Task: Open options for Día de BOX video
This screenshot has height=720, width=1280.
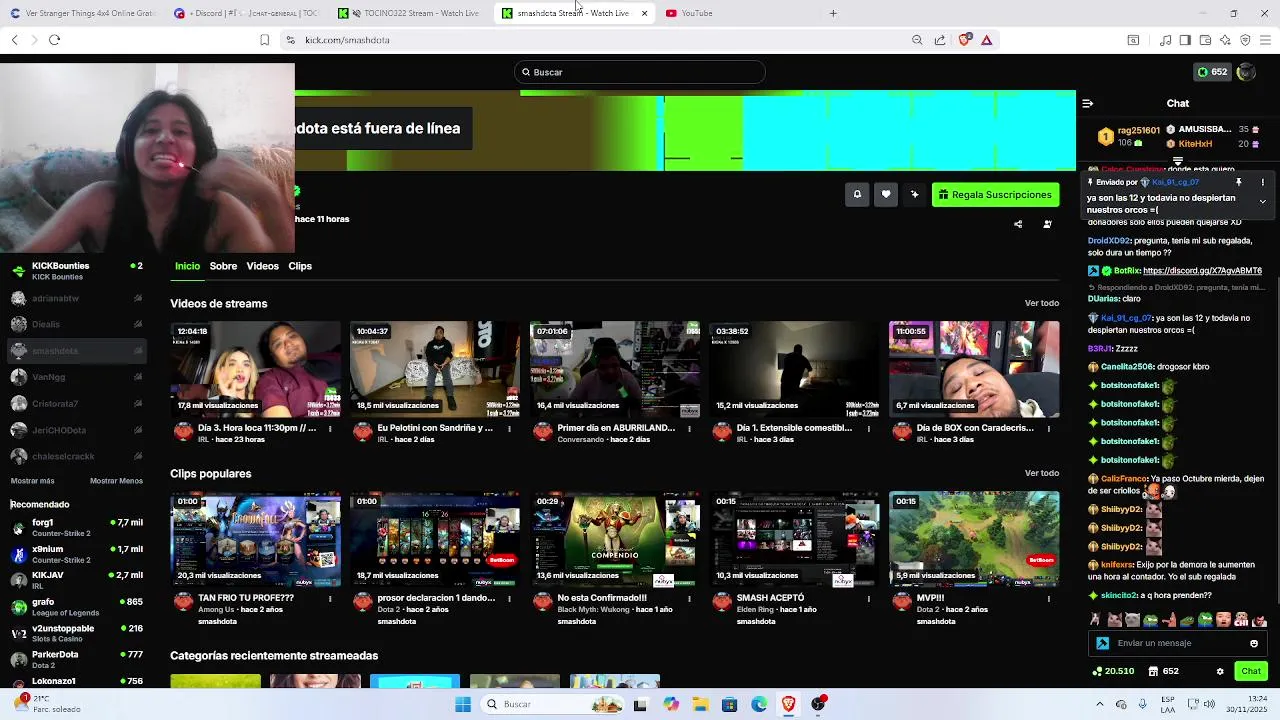Action: click(x=1048, y=428)
